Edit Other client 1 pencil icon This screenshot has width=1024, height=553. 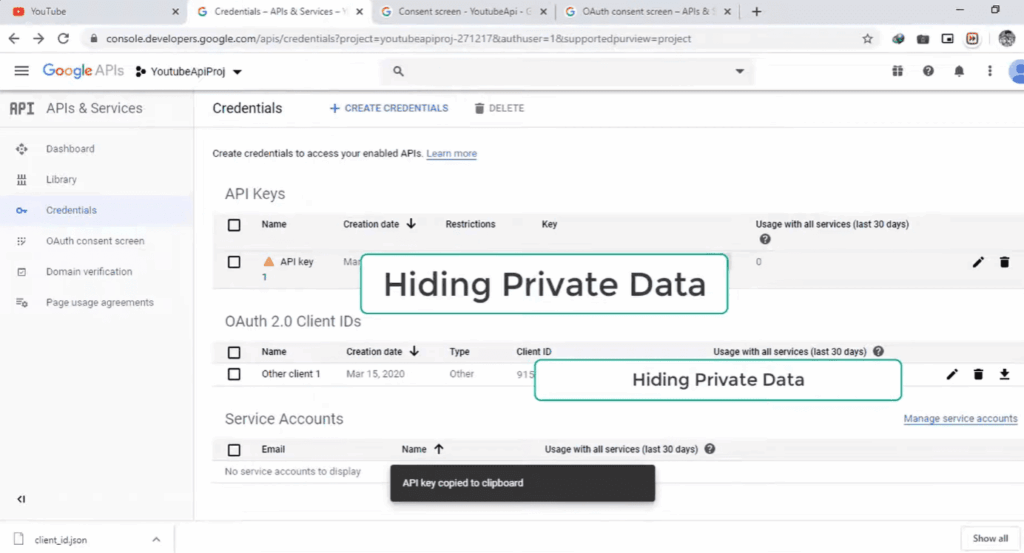click(x=952, y=374)
